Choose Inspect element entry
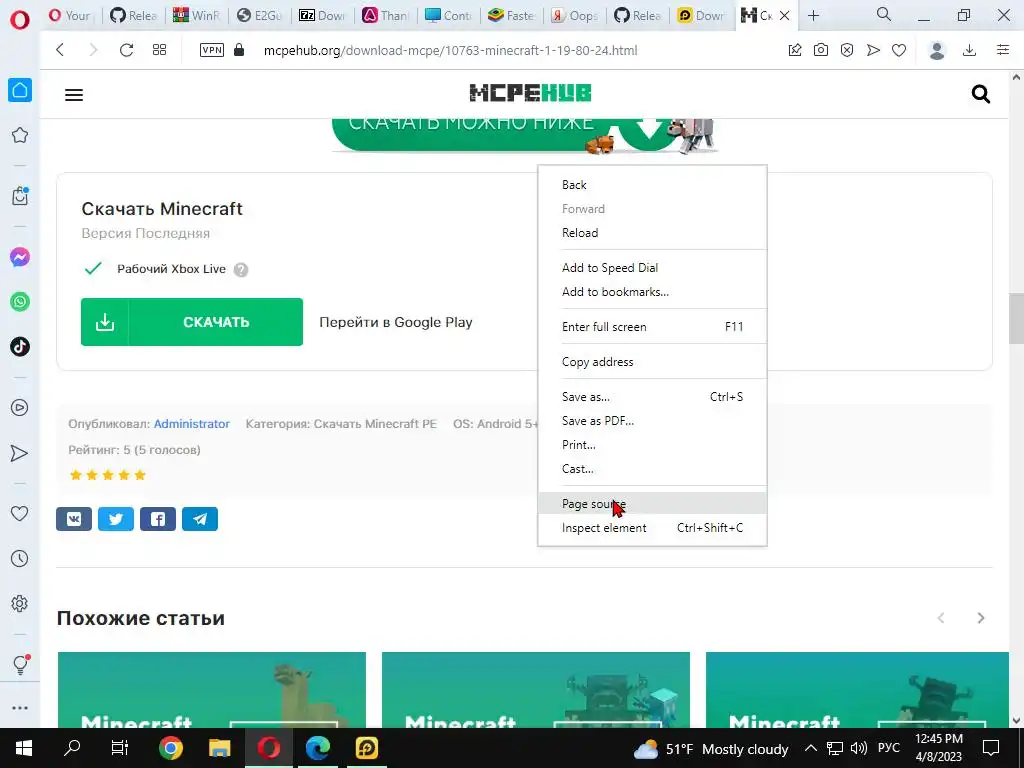This screenshot has width=1024, height=768. (652, 528)
